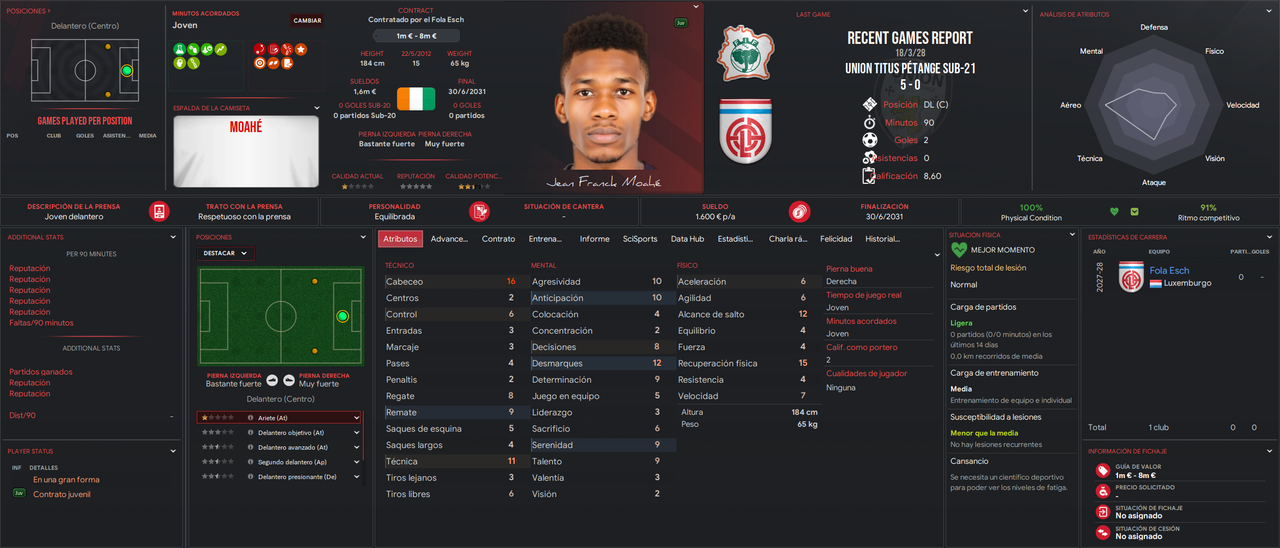Screen dimensions: 1280x548
Task: Click the Cambiar button
Action: [307, 20]
